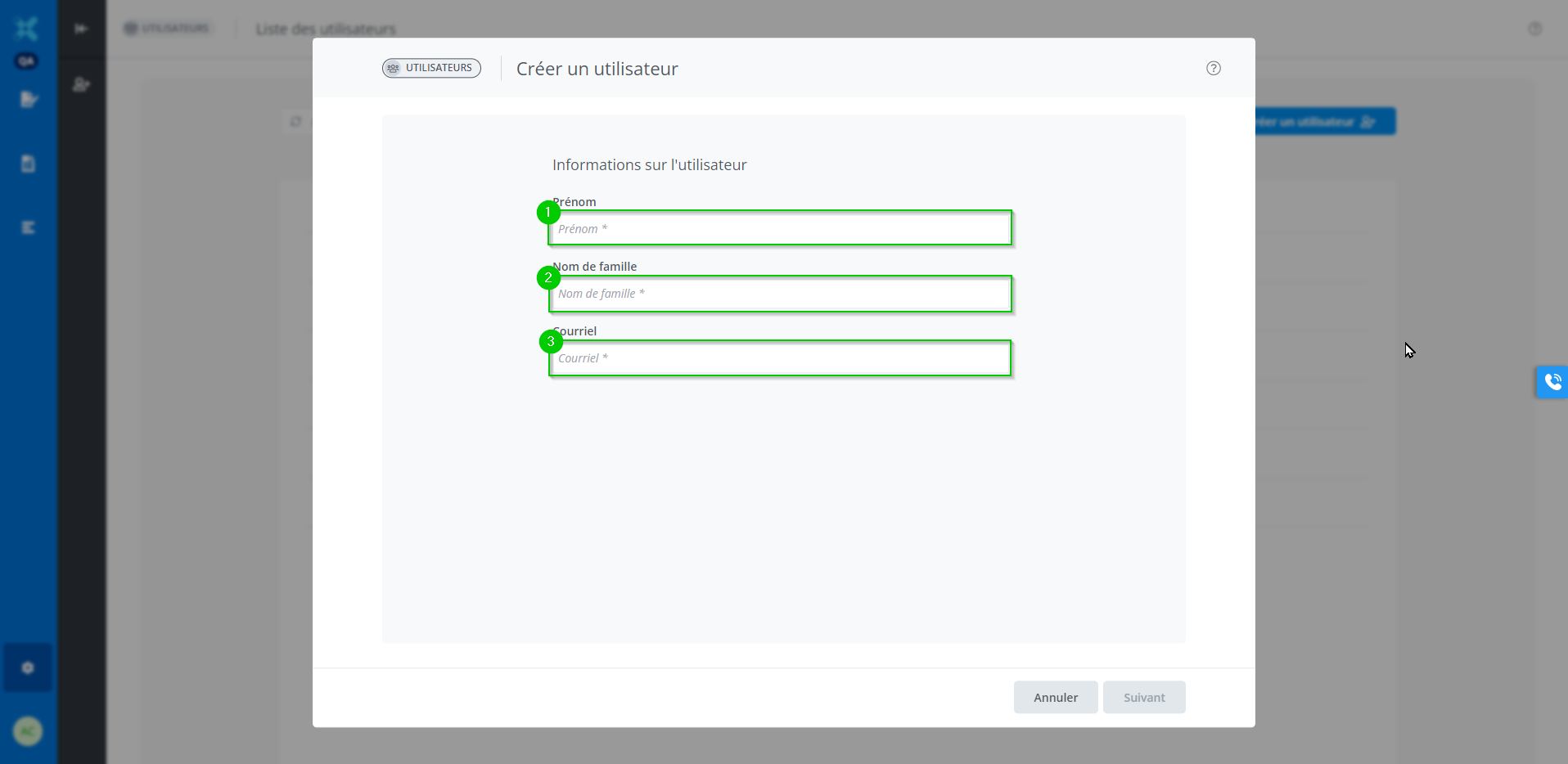The width and height of the screenshot is (1568, 764).
Task: Open the floating phone call widget
Action: 1552,382
